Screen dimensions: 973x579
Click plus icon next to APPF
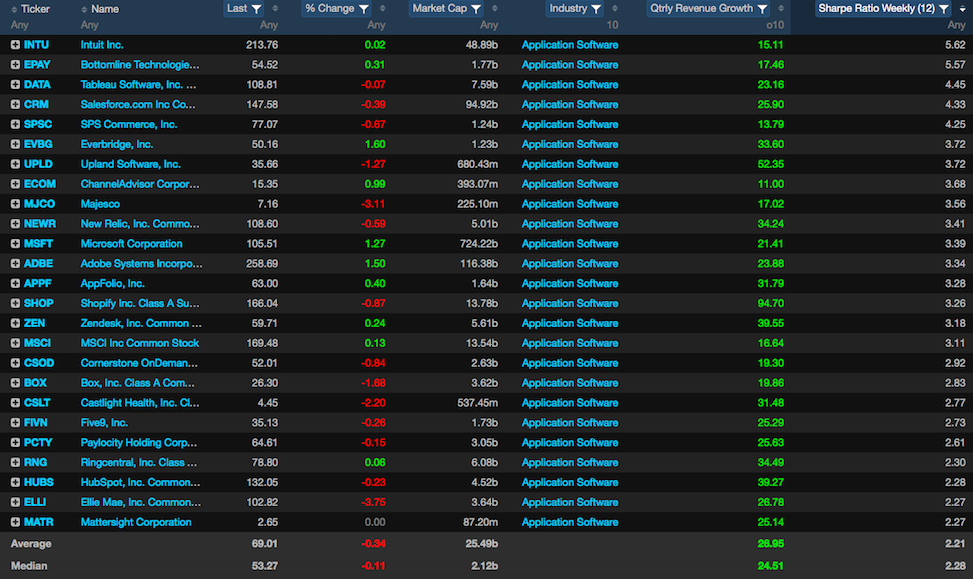[x=15, y=283]
